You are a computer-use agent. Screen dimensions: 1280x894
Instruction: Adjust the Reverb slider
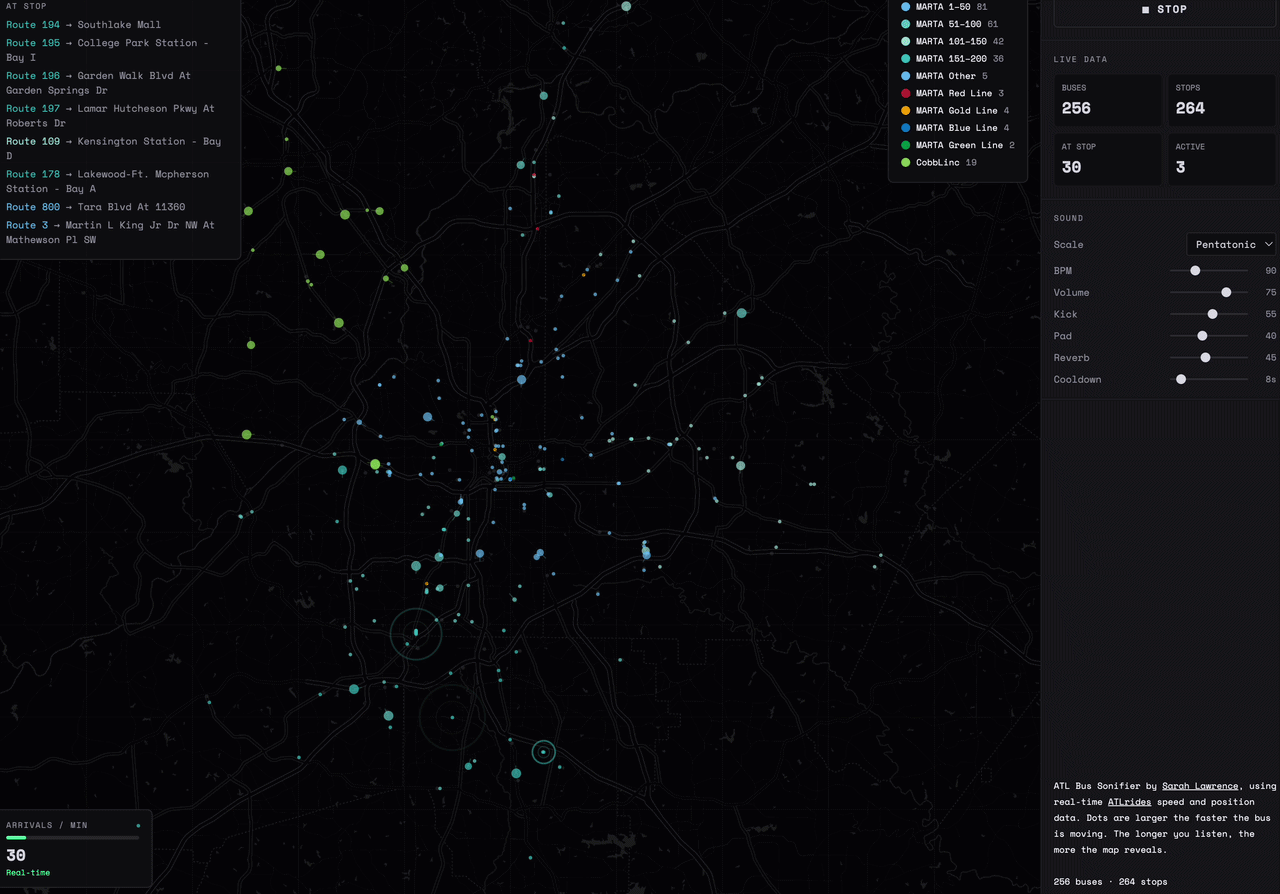click(1209, 358)
